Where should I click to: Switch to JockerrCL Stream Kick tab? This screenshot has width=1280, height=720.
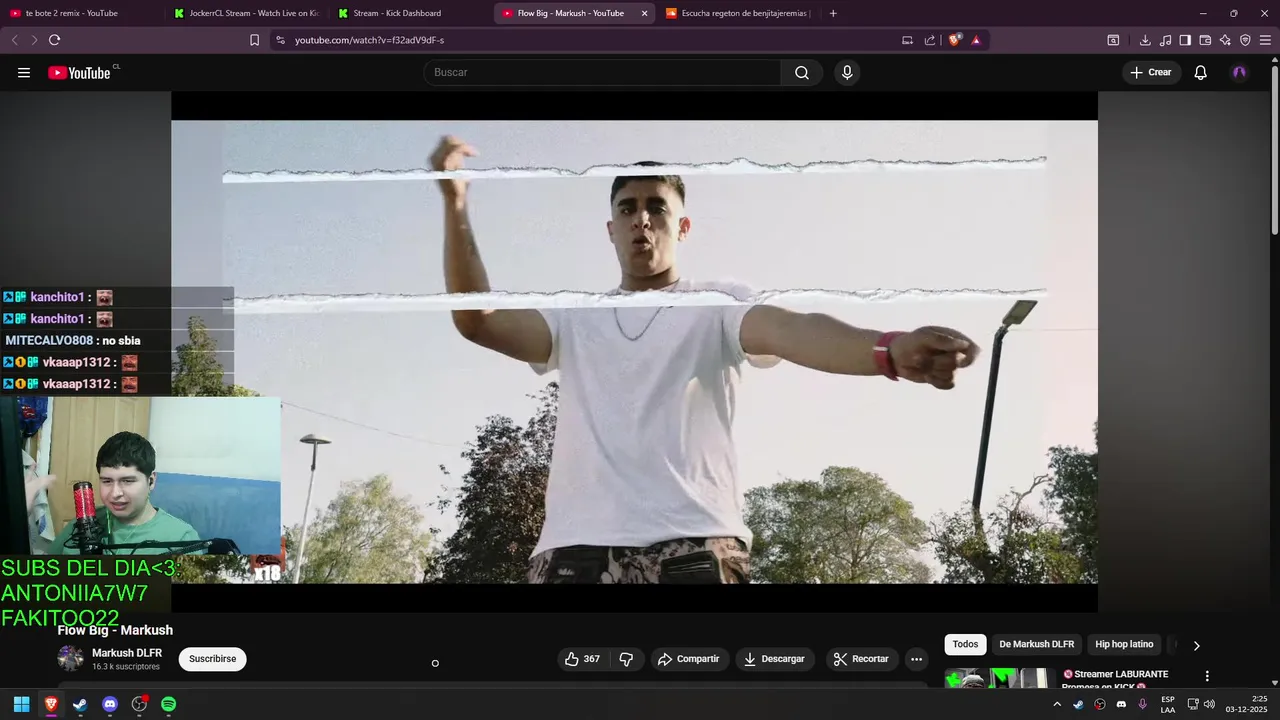point(245,13)
